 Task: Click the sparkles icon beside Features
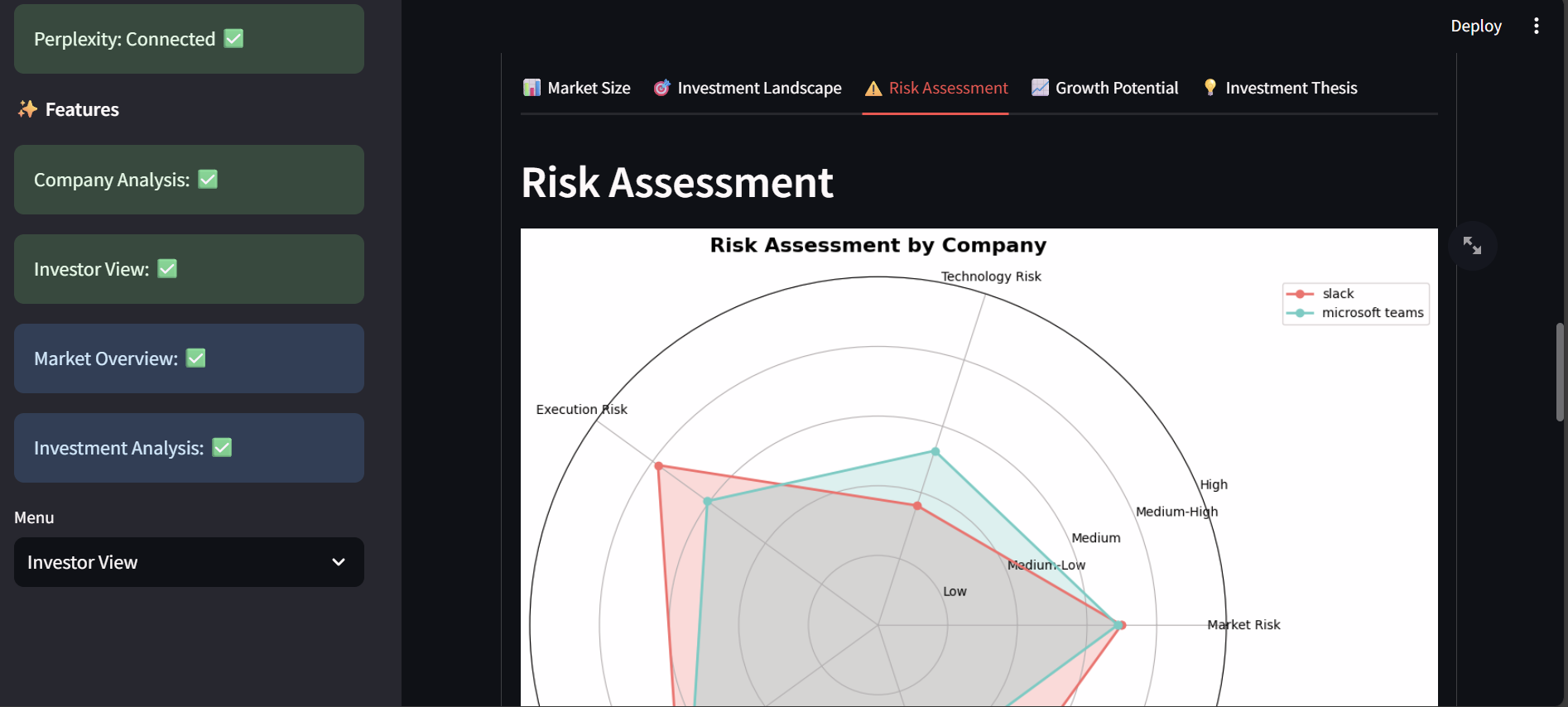pos(27,109)
